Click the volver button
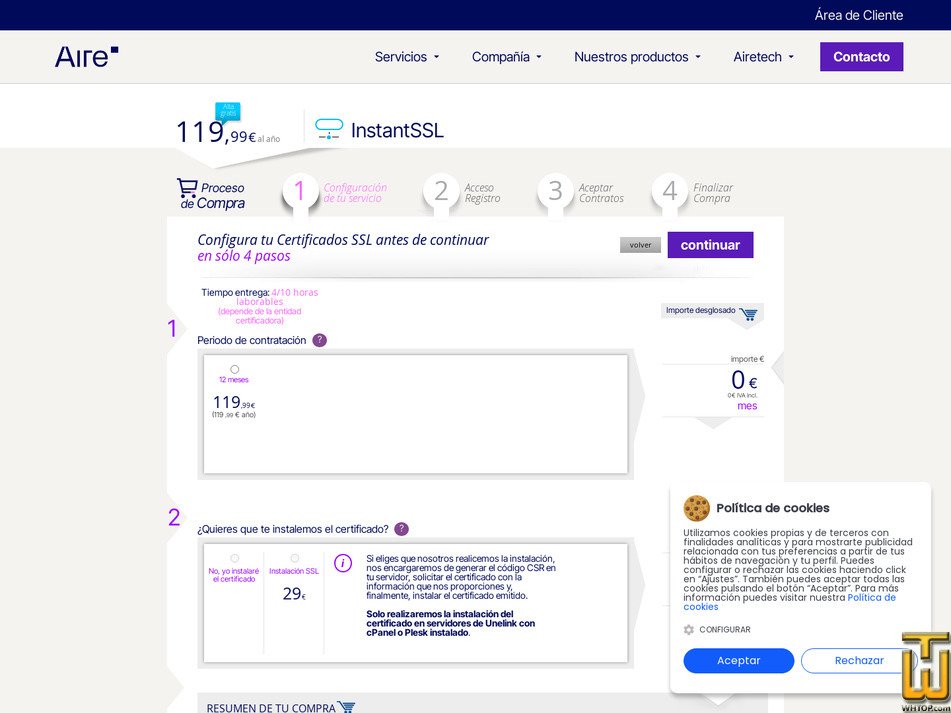This screenshot has width=951, height=713. (x=640, y=245)
